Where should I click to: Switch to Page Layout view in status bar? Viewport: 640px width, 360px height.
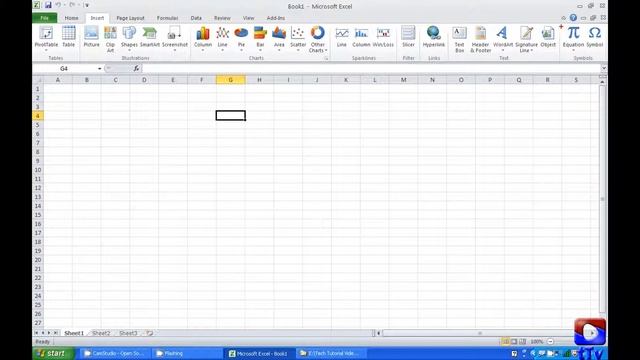(514, 341)
